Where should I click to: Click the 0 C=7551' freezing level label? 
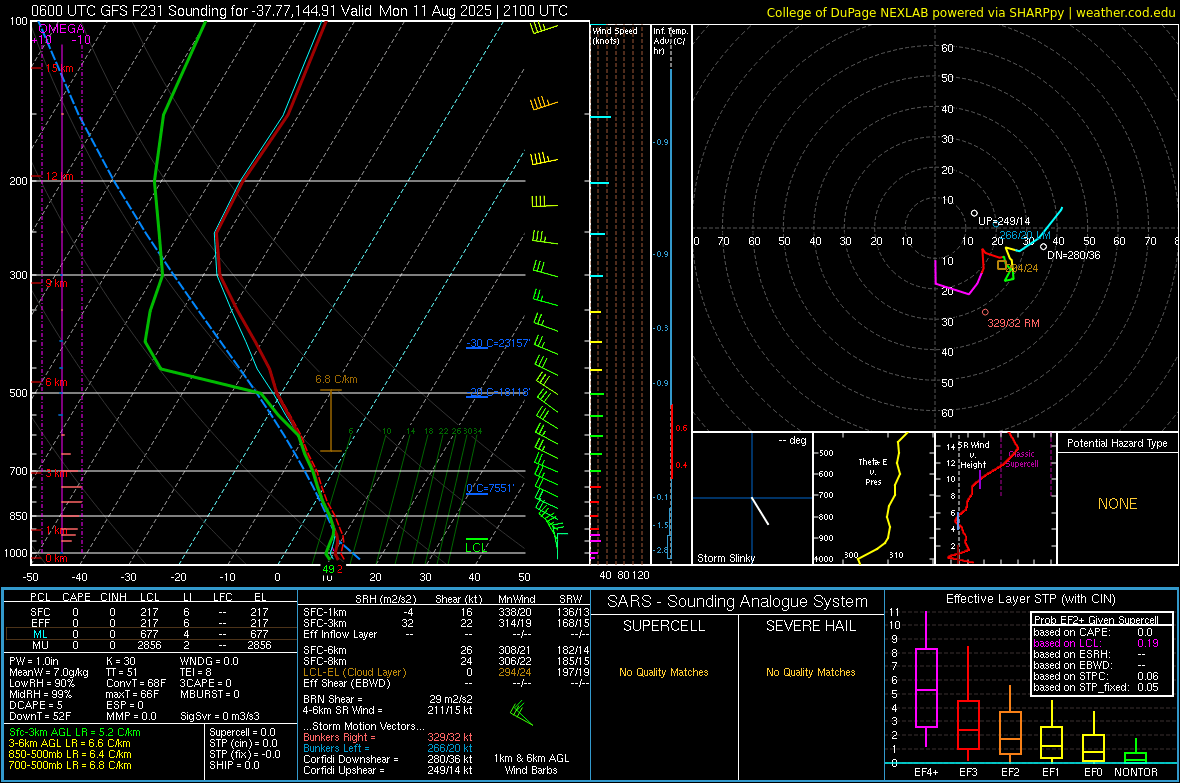[x=490, y=488]
